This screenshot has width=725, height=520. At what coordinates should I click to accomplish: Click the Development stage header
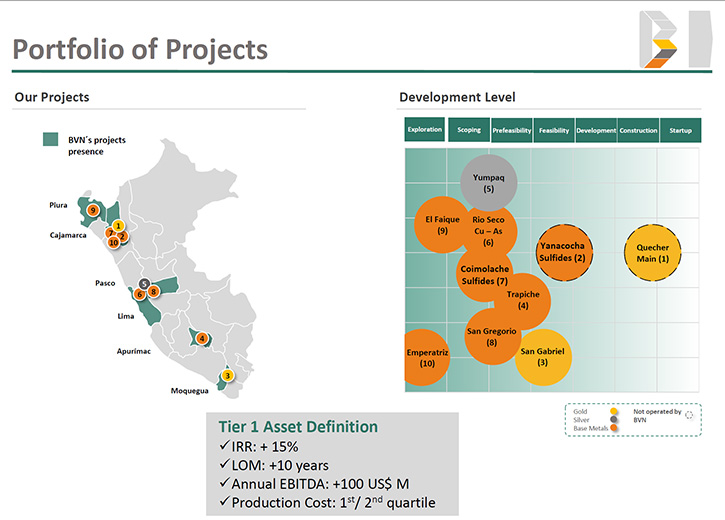coord(596,130)
